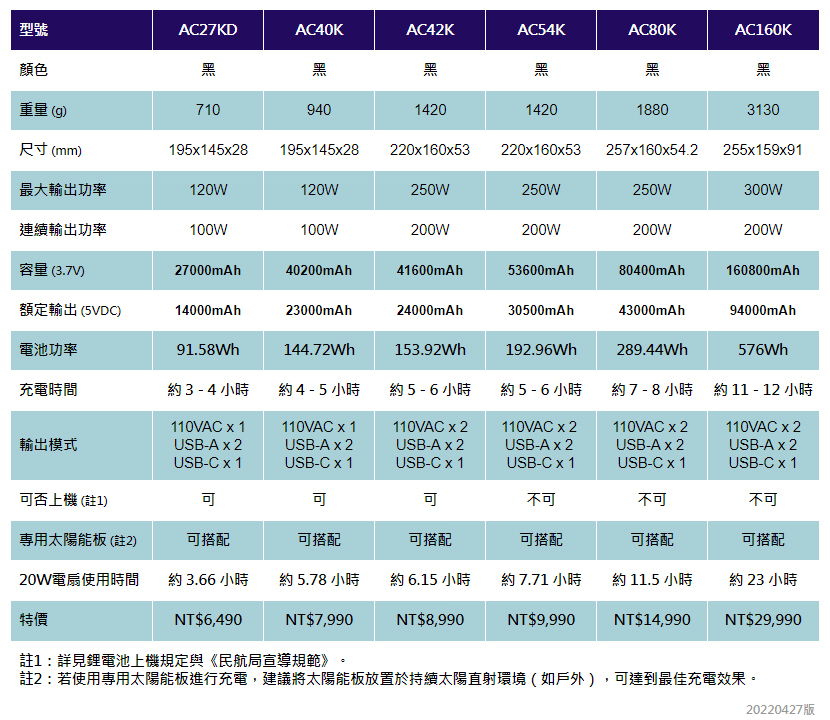Click the battery power 91.58Wh
The image size is (830, 720).
click(x=208, y=349)
